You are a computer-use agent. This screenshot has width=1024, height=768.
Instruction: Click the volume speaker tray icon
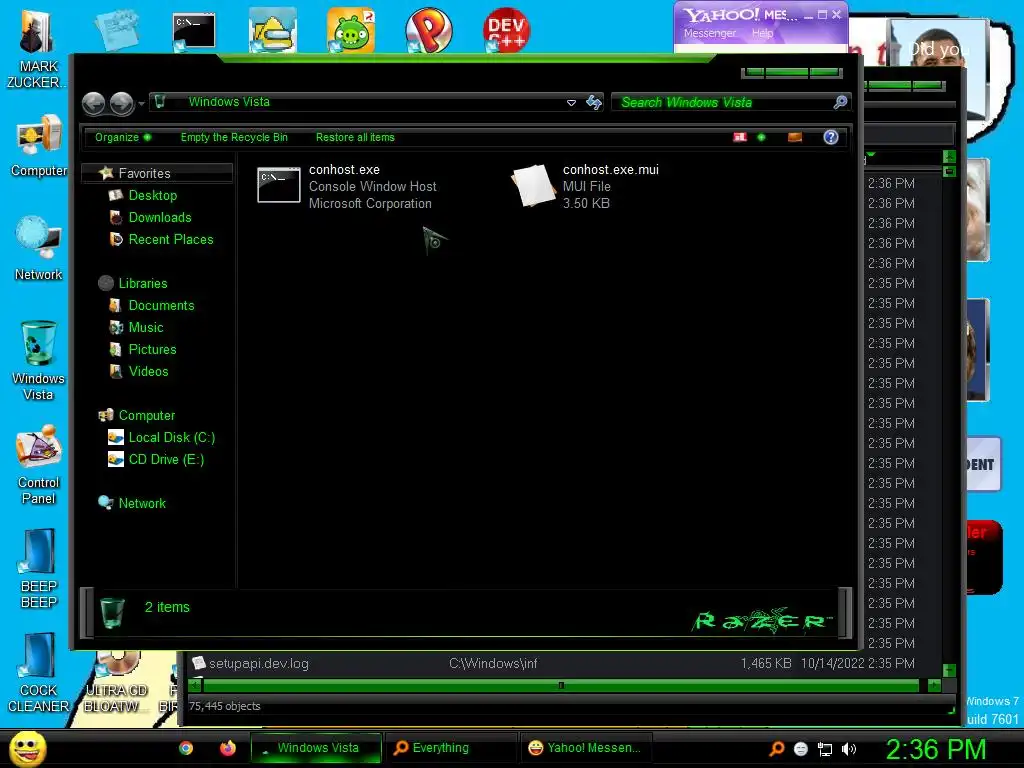pos(849,749)
